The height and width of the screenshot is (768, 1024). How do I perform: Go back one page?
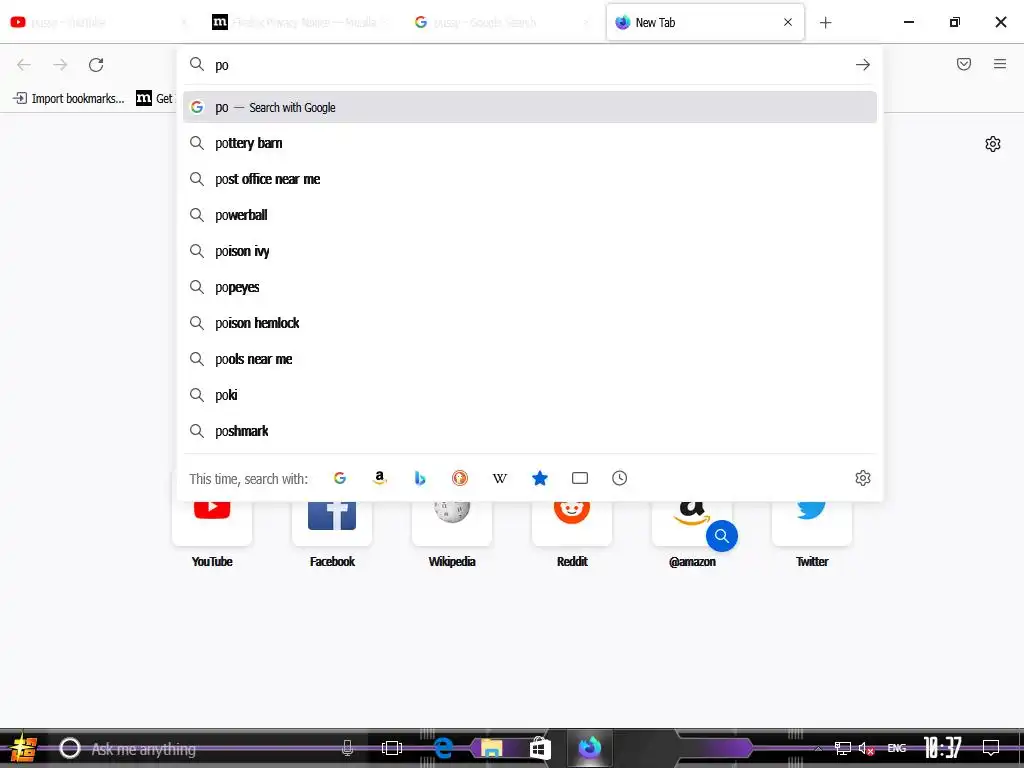[x=24, y=65]
